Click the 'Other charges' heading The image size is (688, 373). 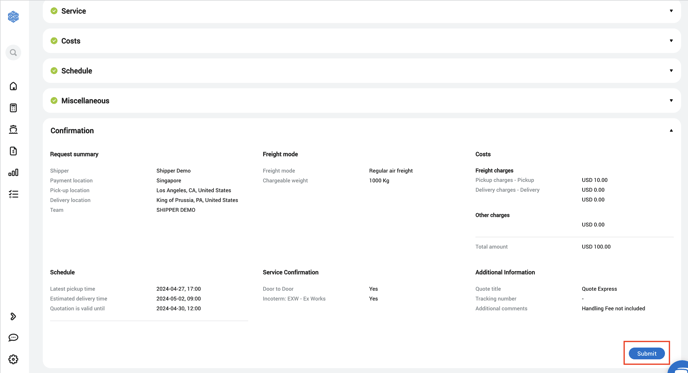492,215
